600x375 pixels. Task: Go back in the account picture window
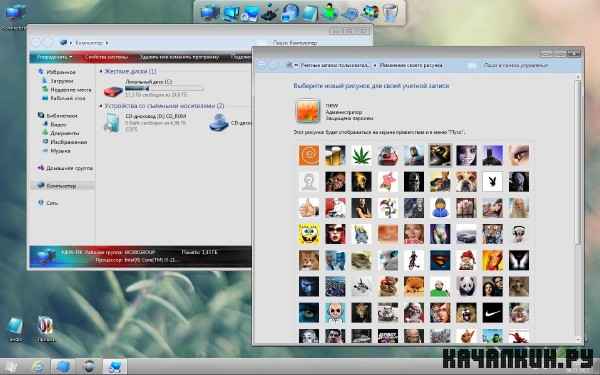[261, 65]
